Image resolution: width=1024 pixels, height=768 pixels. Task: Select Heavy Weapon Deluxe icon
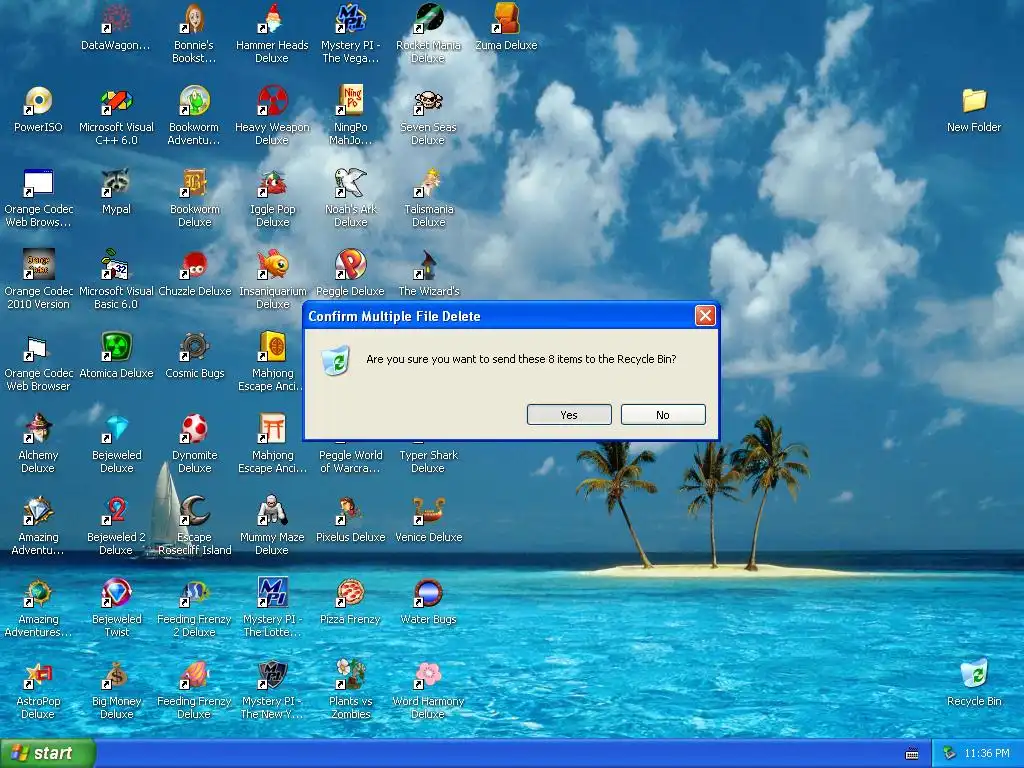coord(272,116)
